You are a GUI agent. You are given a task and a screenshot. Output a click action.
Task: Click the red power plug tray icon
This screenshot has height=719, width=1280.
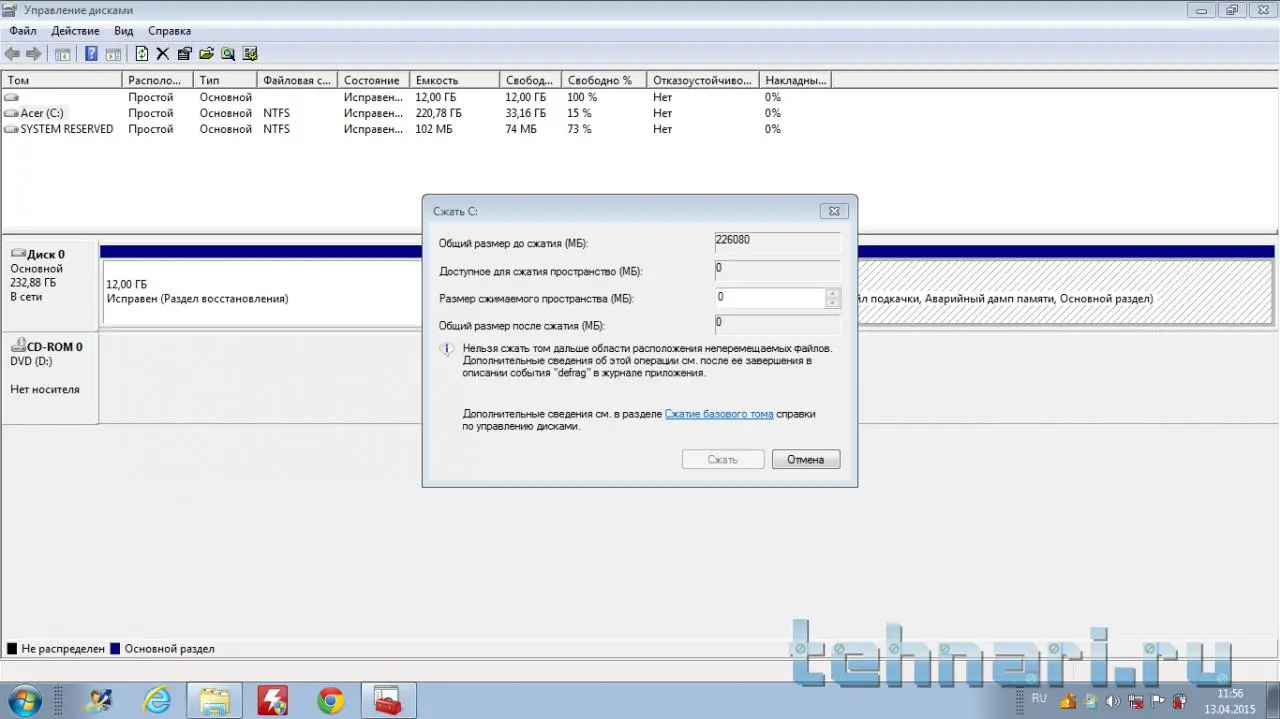(1179, 701)
